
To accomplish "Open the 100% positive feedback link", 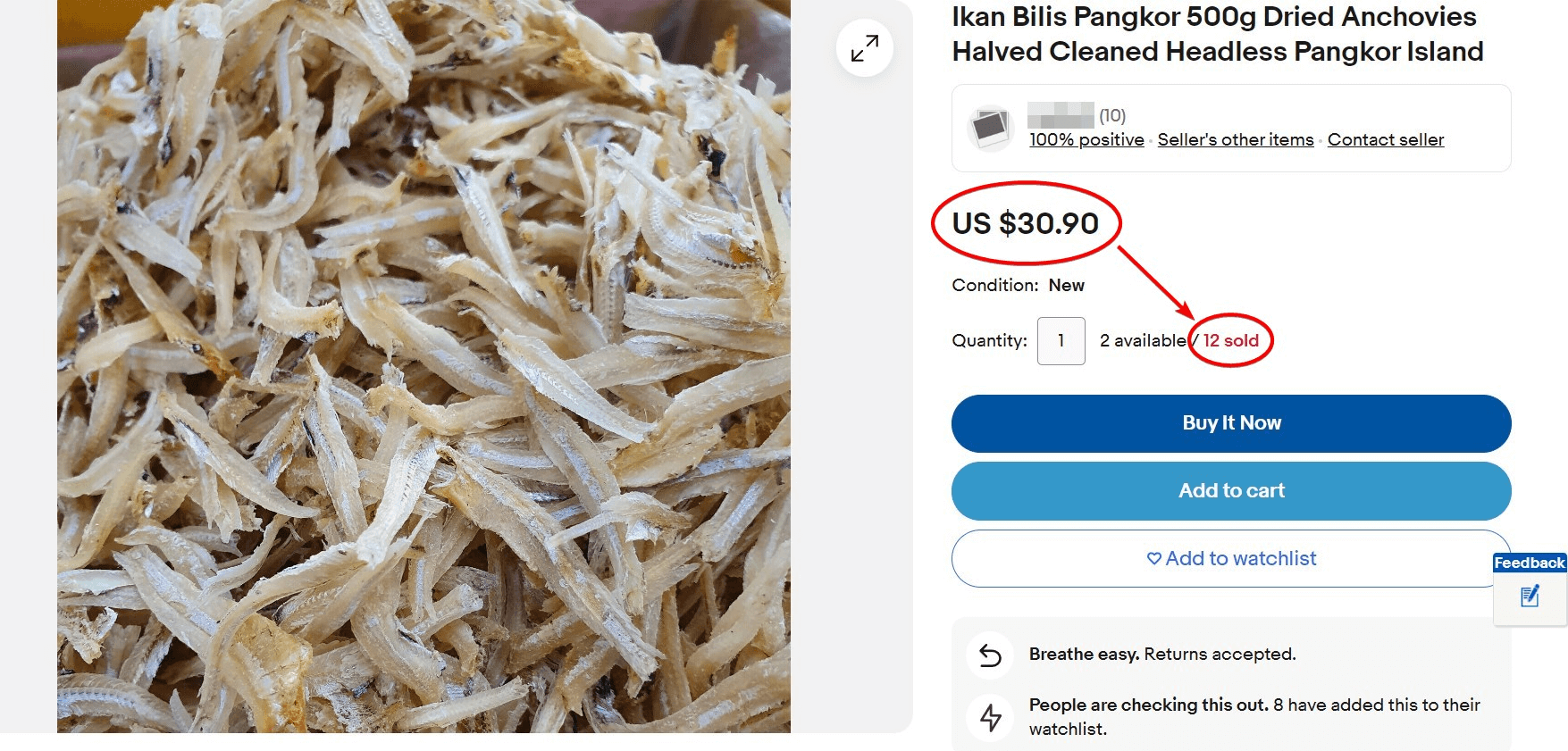I will click(x=1086, y=140).
